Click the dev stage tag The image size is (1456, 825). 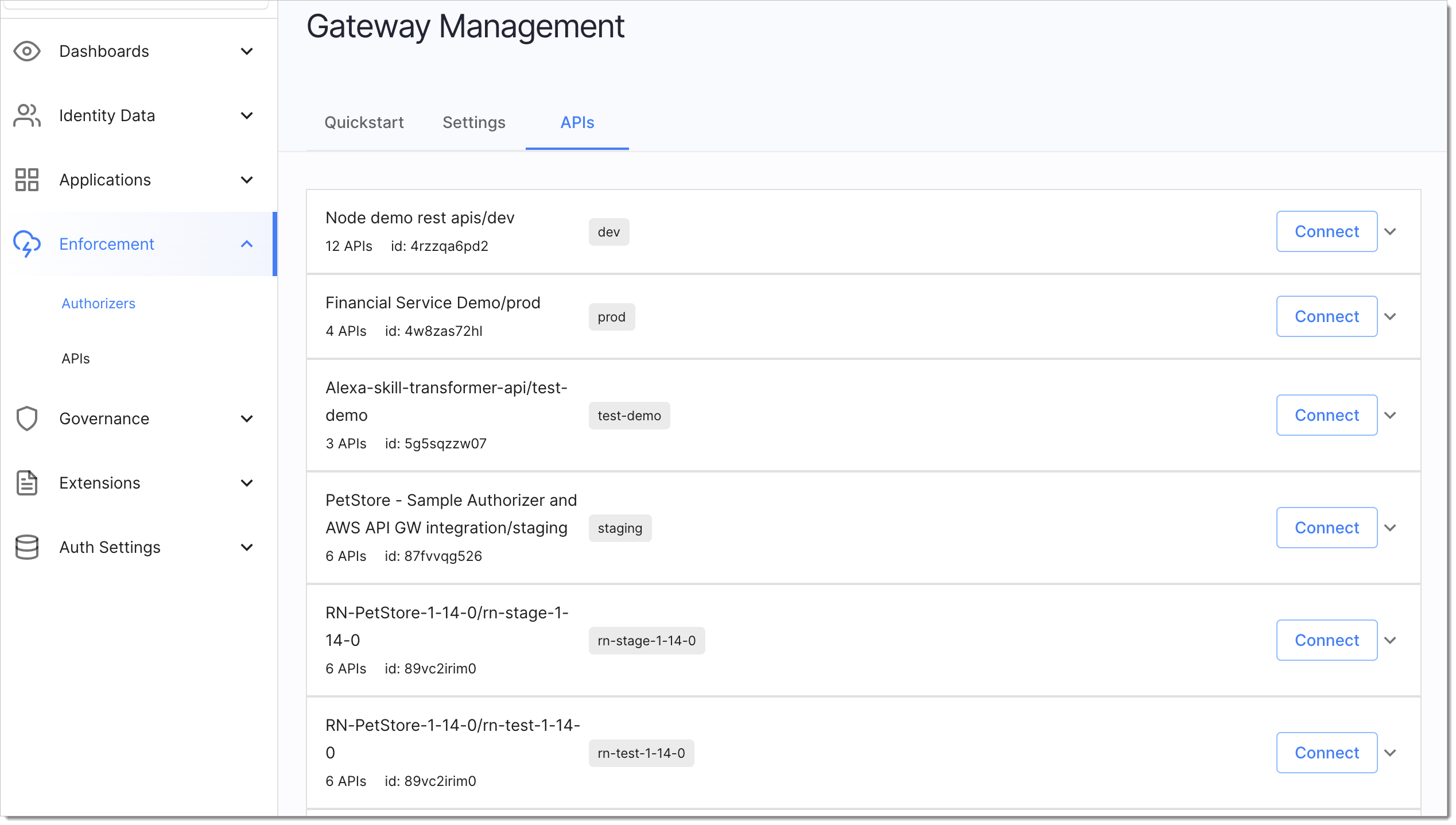[609, 232]
